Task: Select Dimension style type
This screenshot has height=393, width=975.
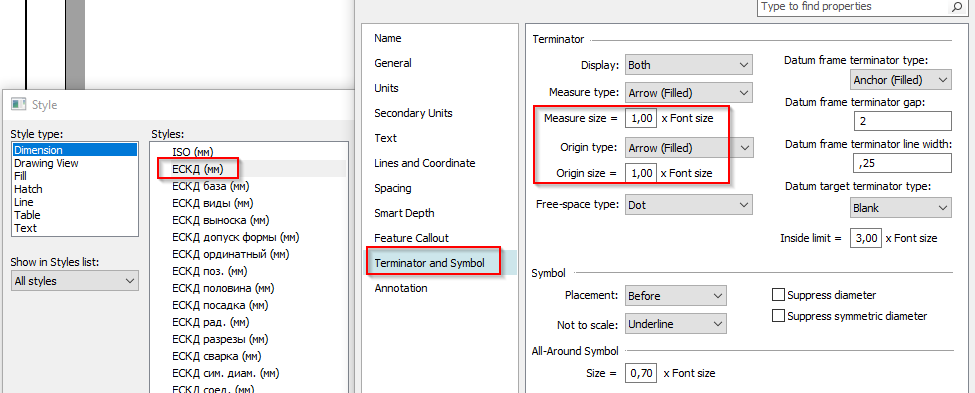Action: [x=75, y=150]
